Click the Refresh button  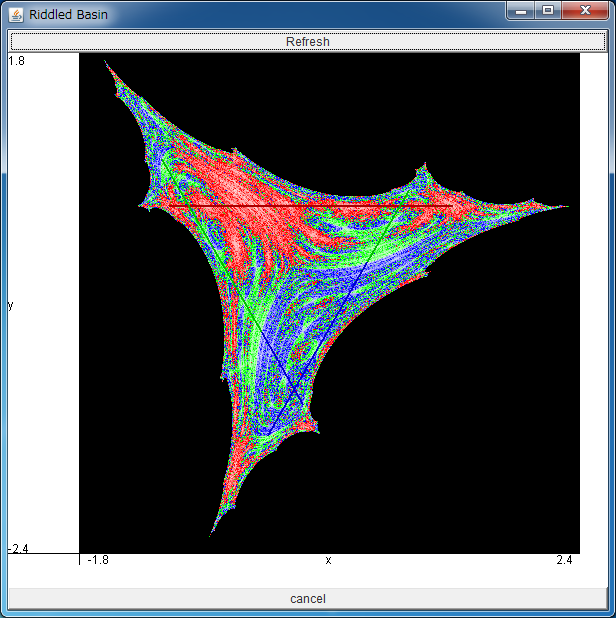[308, 41]
